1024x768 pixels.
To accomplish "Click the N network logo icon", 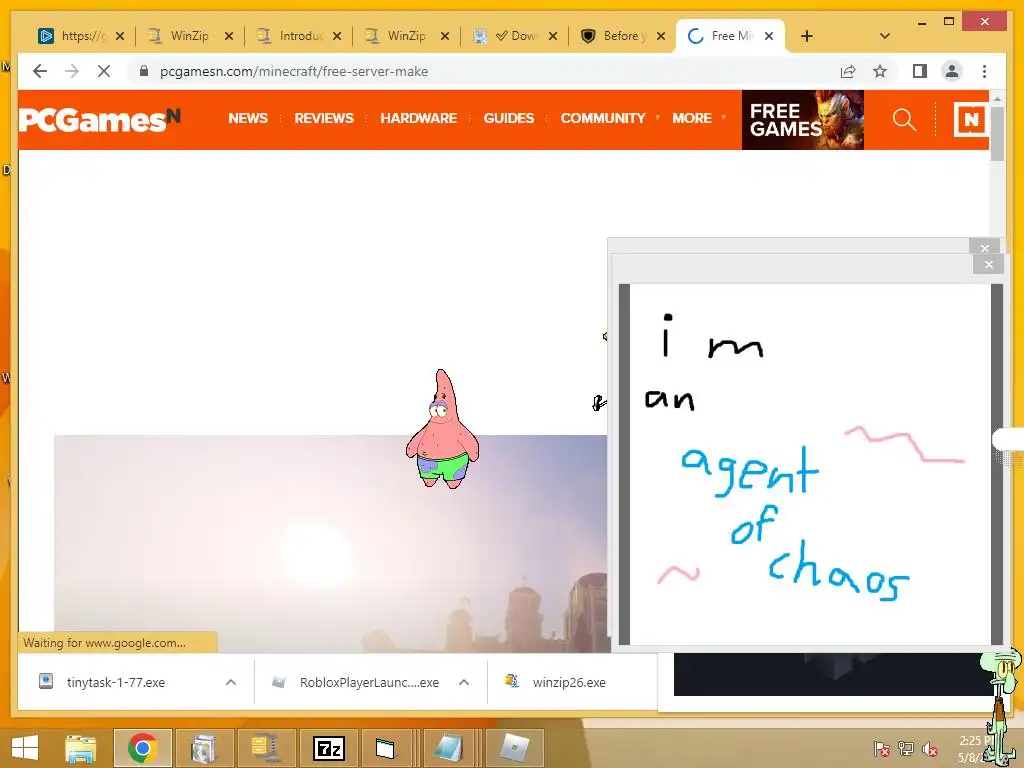I will point(970,120).
